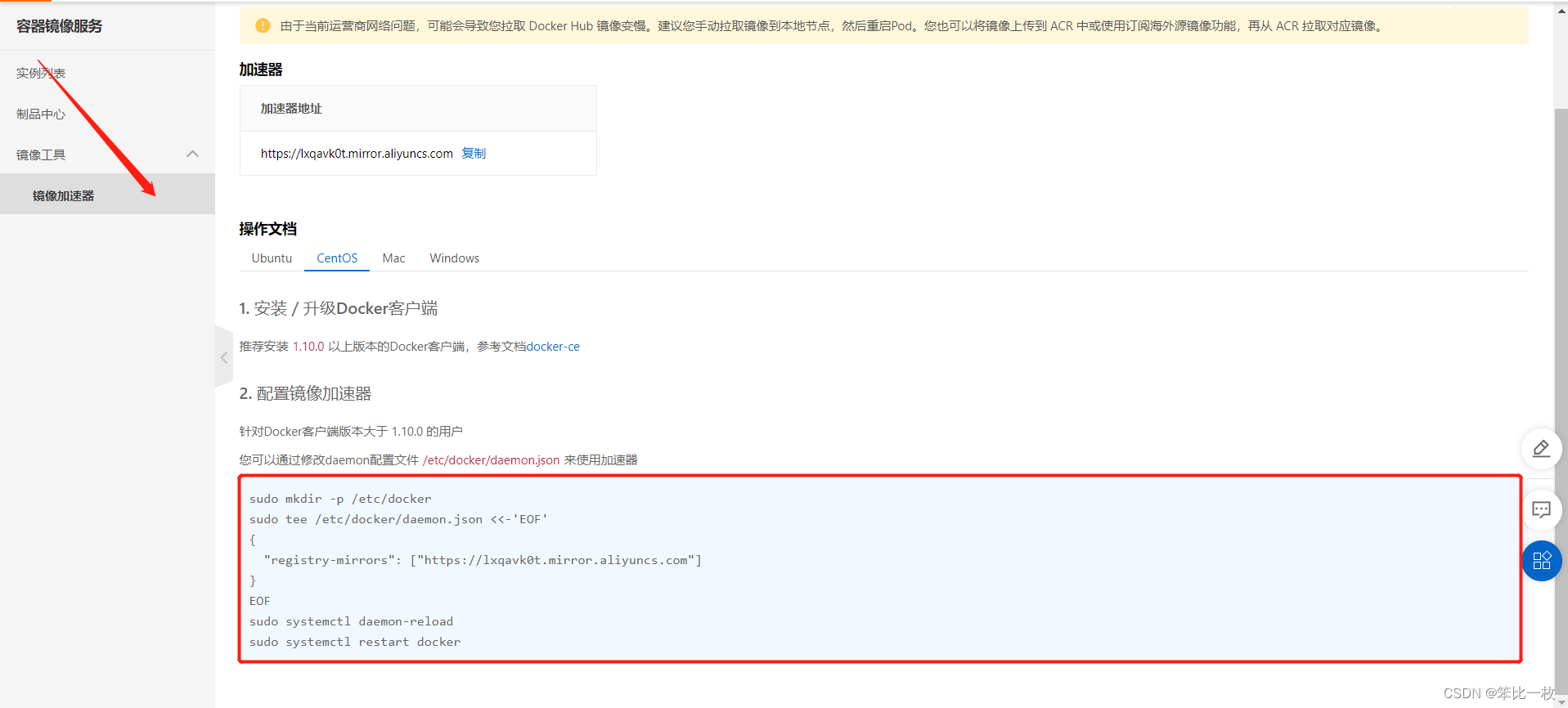Click the 加速器 section heading
1568x708 pixels.
pos(261,69)
